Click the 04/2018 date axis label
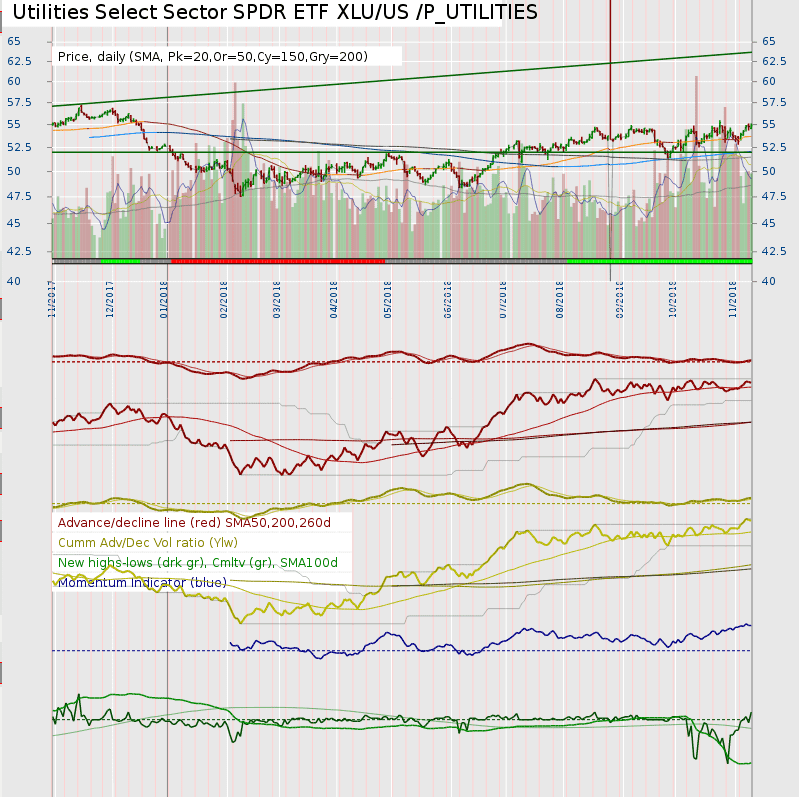 coord(334,300)
